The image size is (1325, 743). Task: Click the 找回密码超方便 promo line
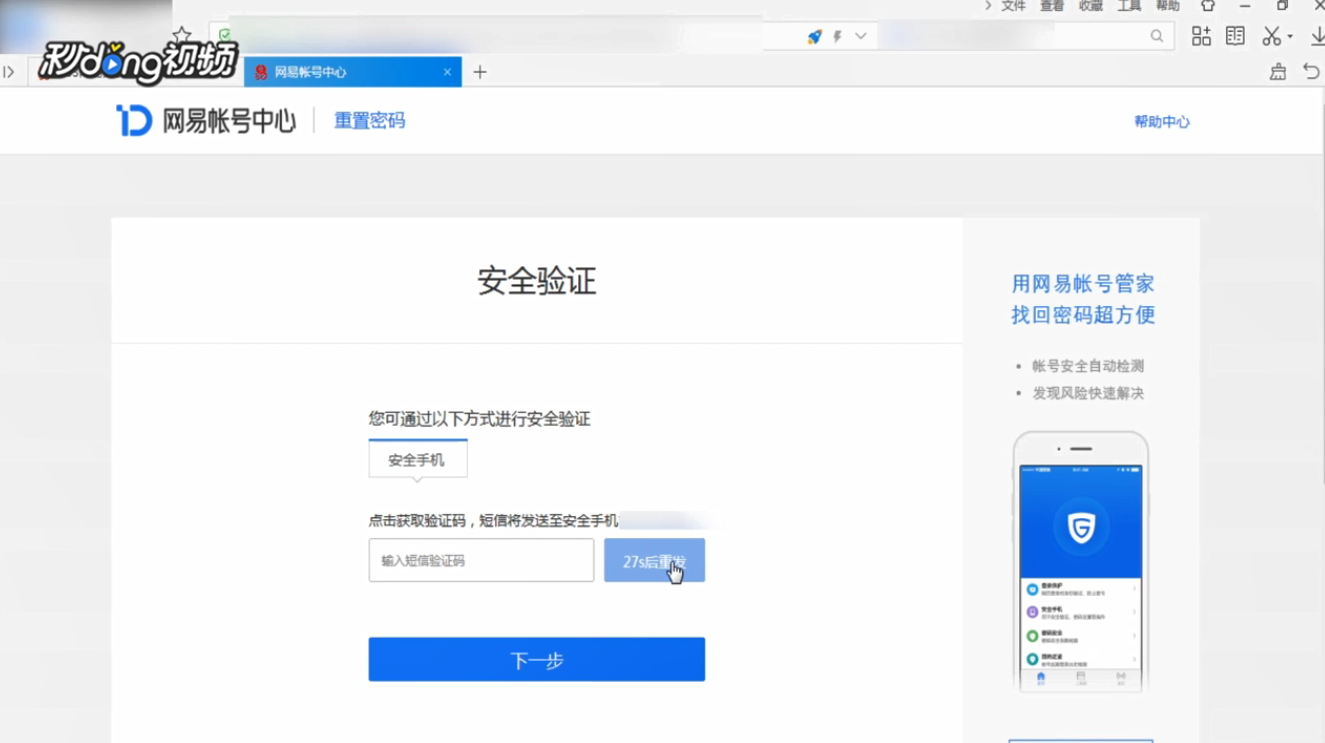point(1083,315)
